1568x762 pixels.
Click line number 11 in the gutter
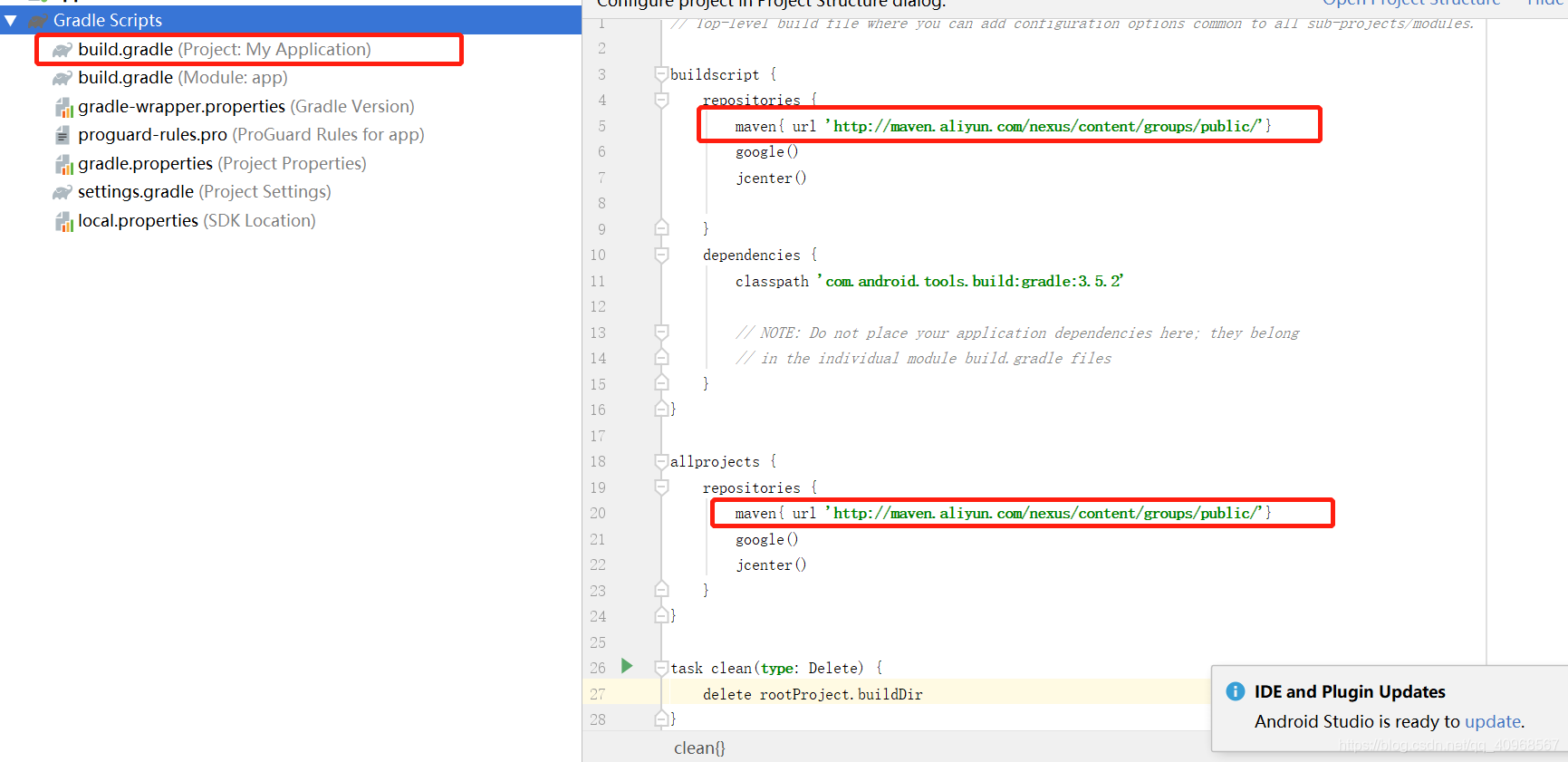tap(598, 281)
